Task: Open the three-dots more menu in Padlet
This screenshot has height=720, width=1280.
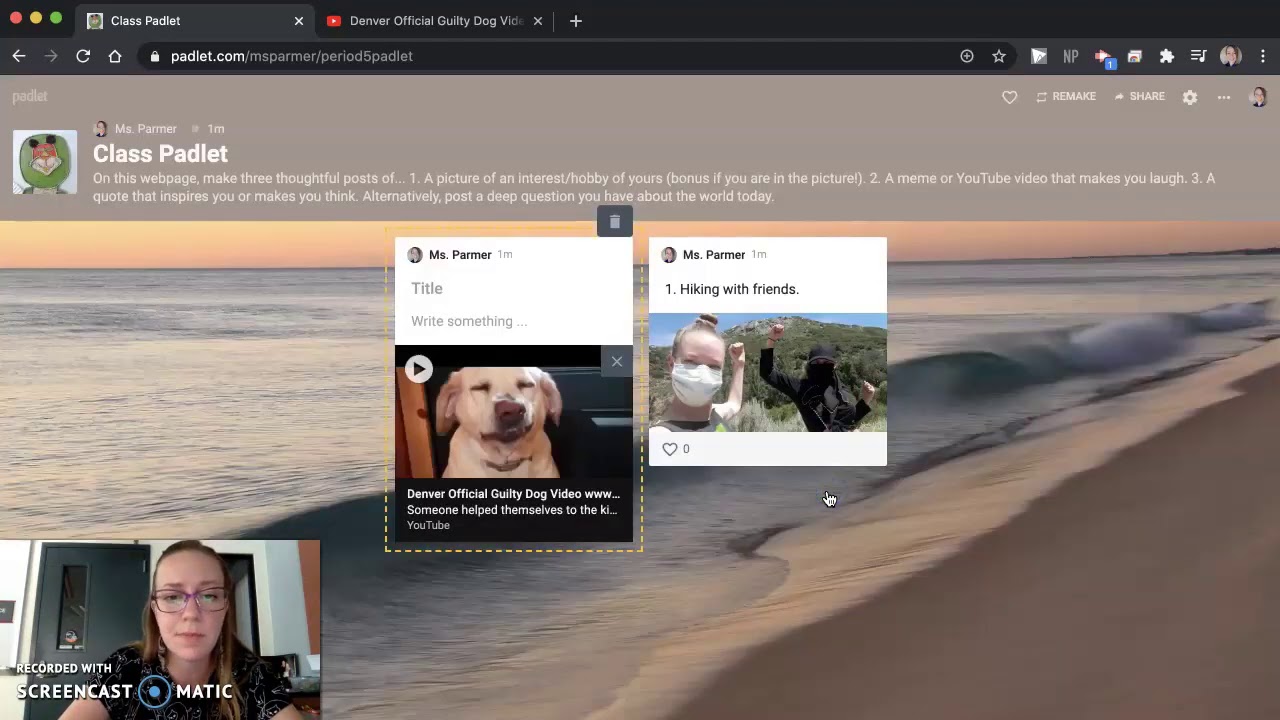Action: [1224, 97]
